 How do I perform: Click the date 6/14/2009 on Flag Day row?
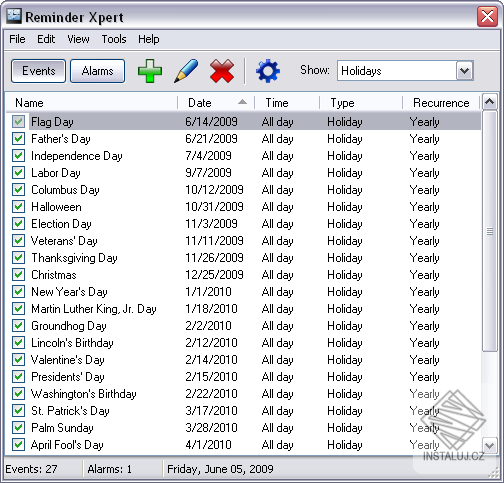click(x=211, y=122)
